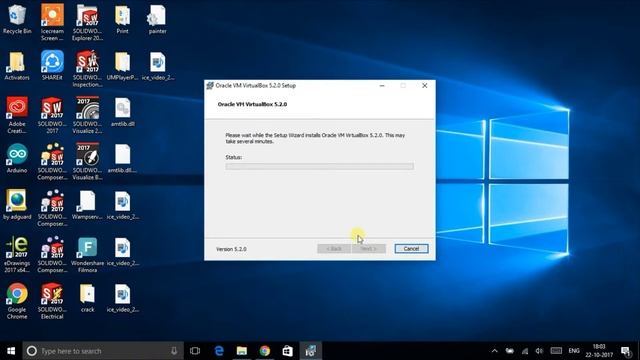Open File Explorer from the taskbar
The image size is (640, 360).
pos(242,351)
